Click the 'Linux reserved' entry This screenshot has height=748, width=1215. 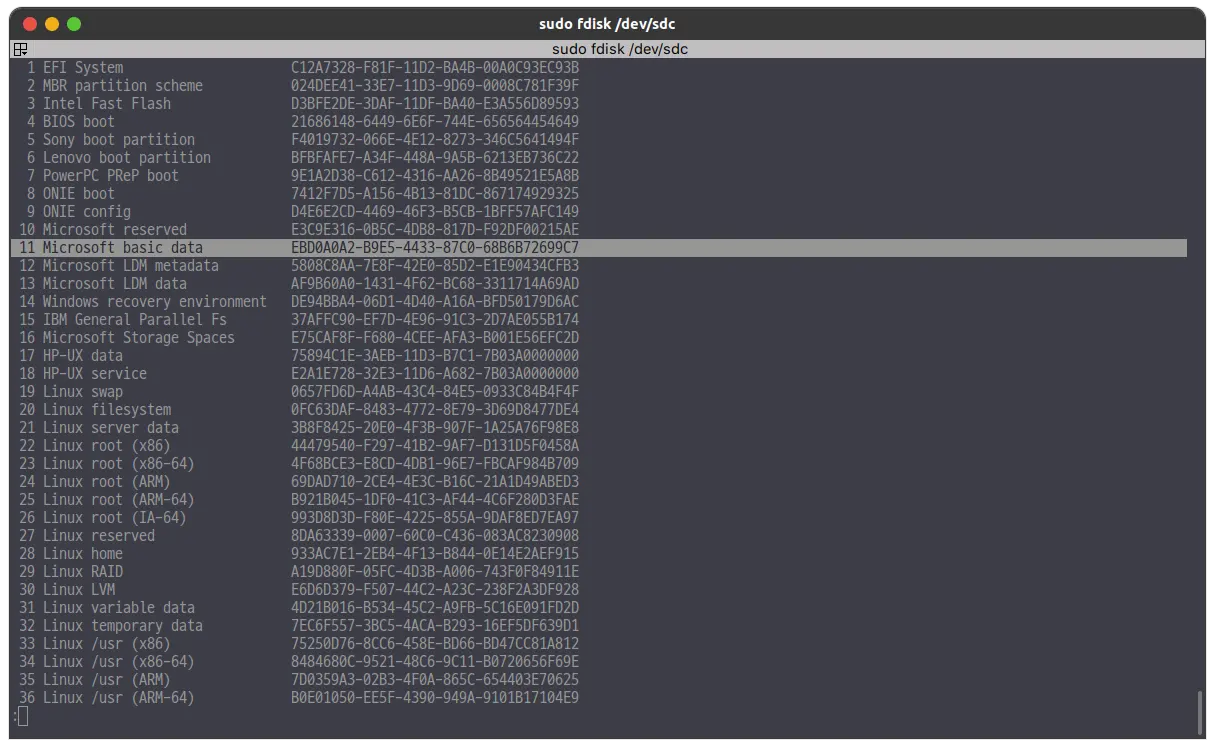click(x=99, y=536)
